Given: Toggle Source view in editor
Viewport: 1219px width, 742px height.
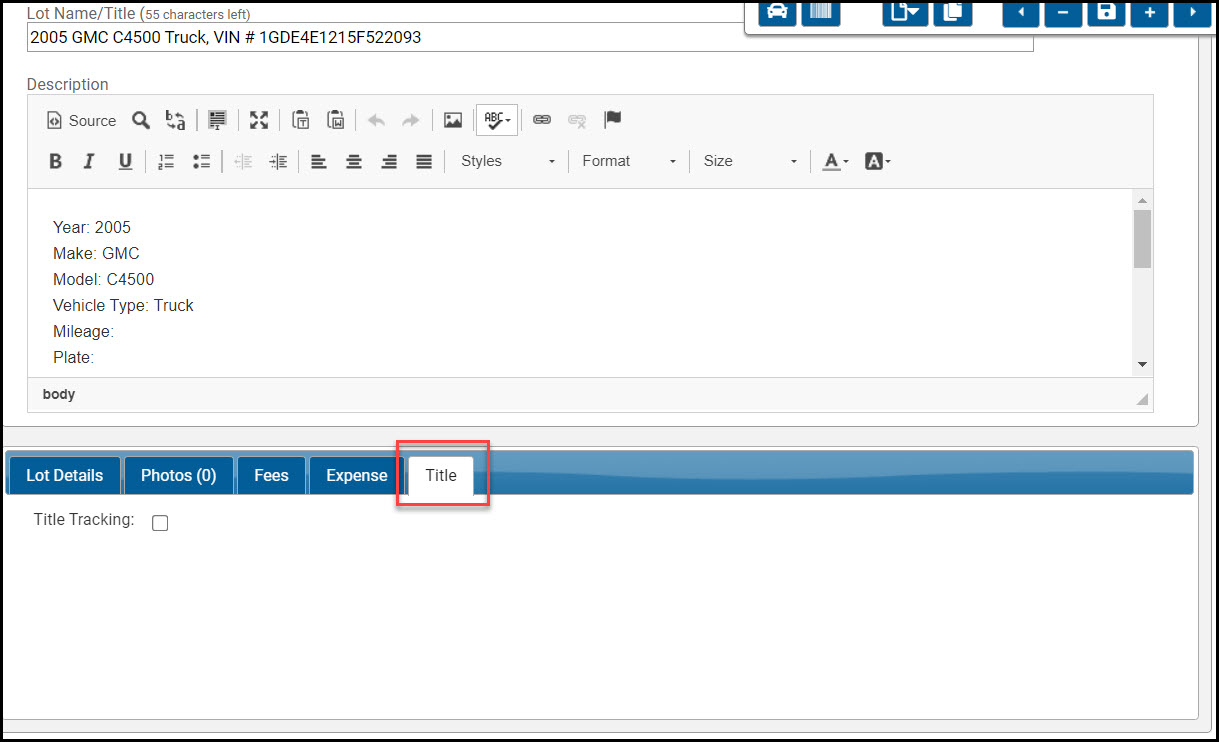Looking at the screenshot, I should tap(82, 120).
